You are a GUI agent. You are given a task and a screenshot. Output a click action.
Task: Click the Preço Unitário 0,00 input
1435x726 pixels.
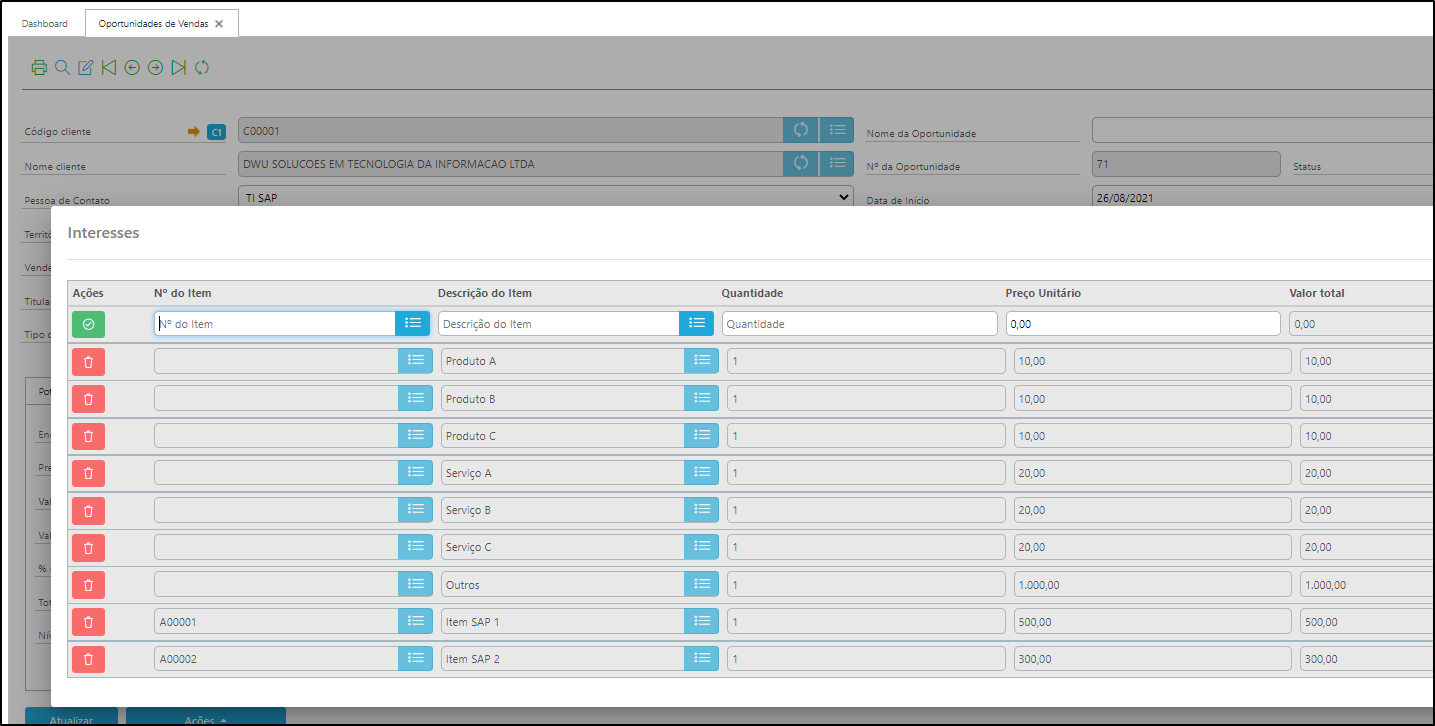[x=1143, y=323]
